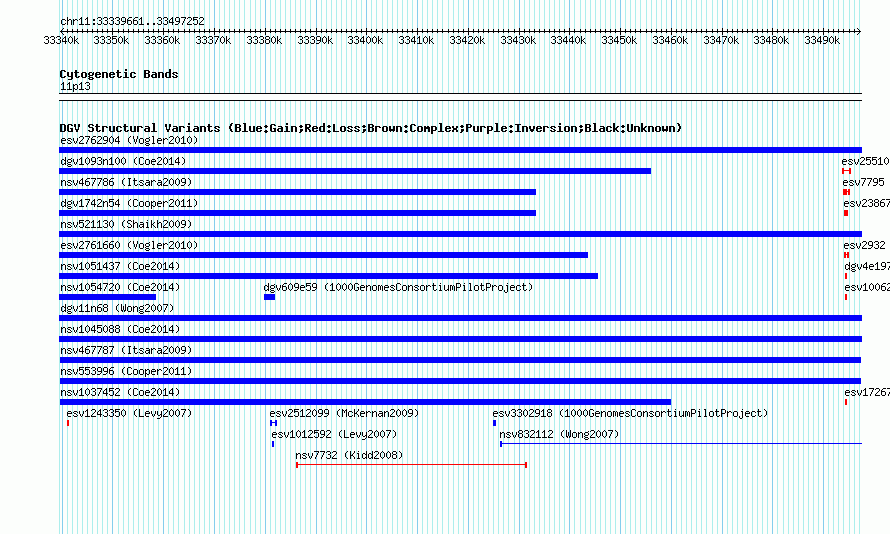This screenshot has width=890, height=534.
Task: Click the small blue dgv609e59 gain block
Action: 270,297
